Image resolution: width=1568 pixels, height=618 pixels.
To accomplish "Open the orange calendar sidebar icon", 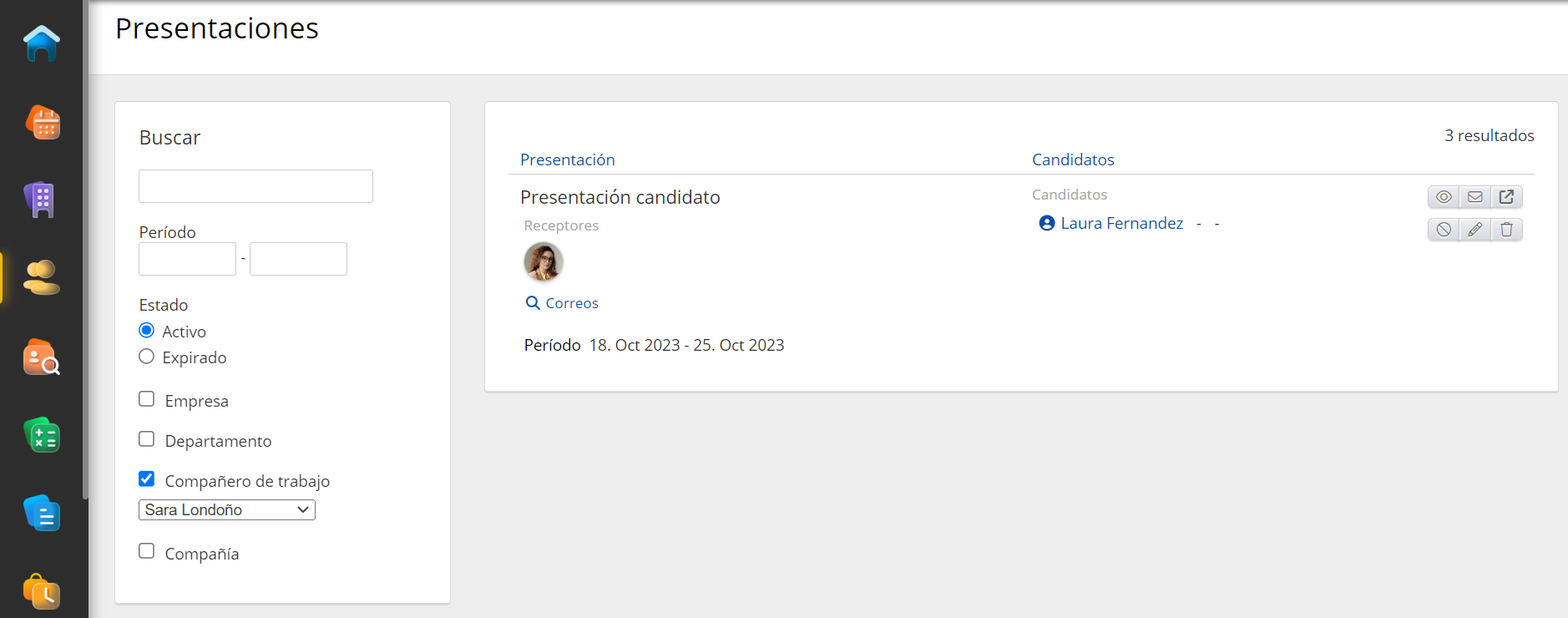I will coord(43,123).
